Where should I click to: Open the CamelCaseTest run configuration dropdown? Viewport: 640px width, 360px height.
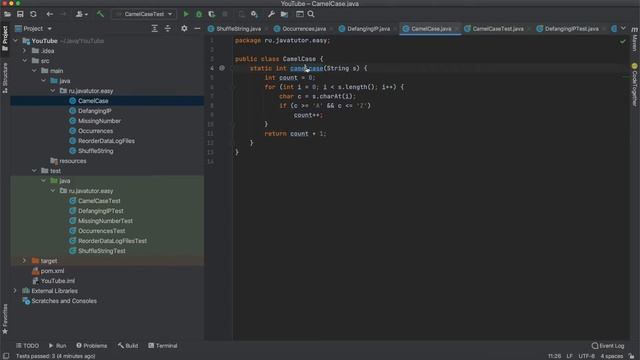click(144, 14)
